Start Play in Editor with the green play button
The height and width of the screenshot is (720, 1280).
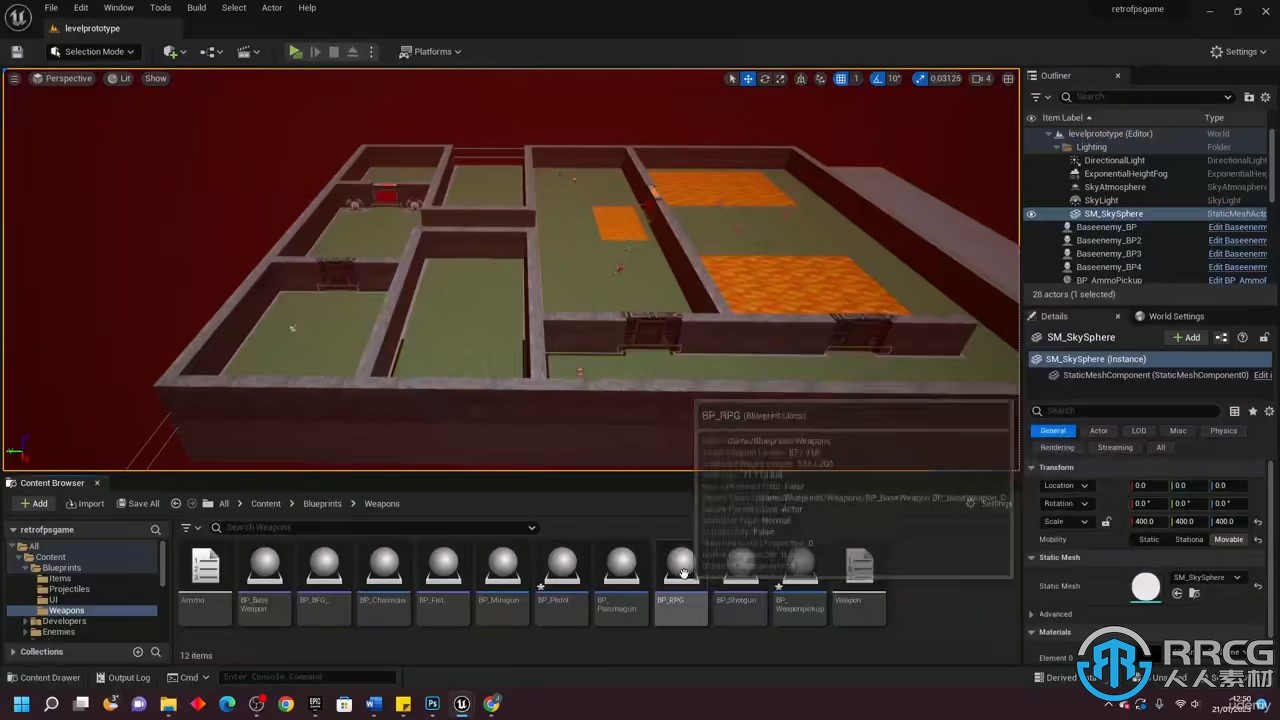[x=296, y=52]
